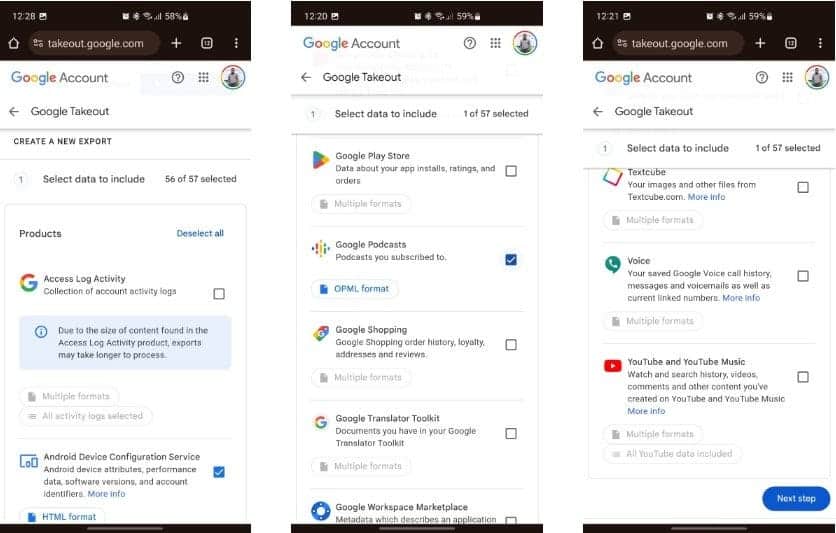Open More info link for Textcube
This screenshot has width=836, height=533.
(x=706, y=197)
